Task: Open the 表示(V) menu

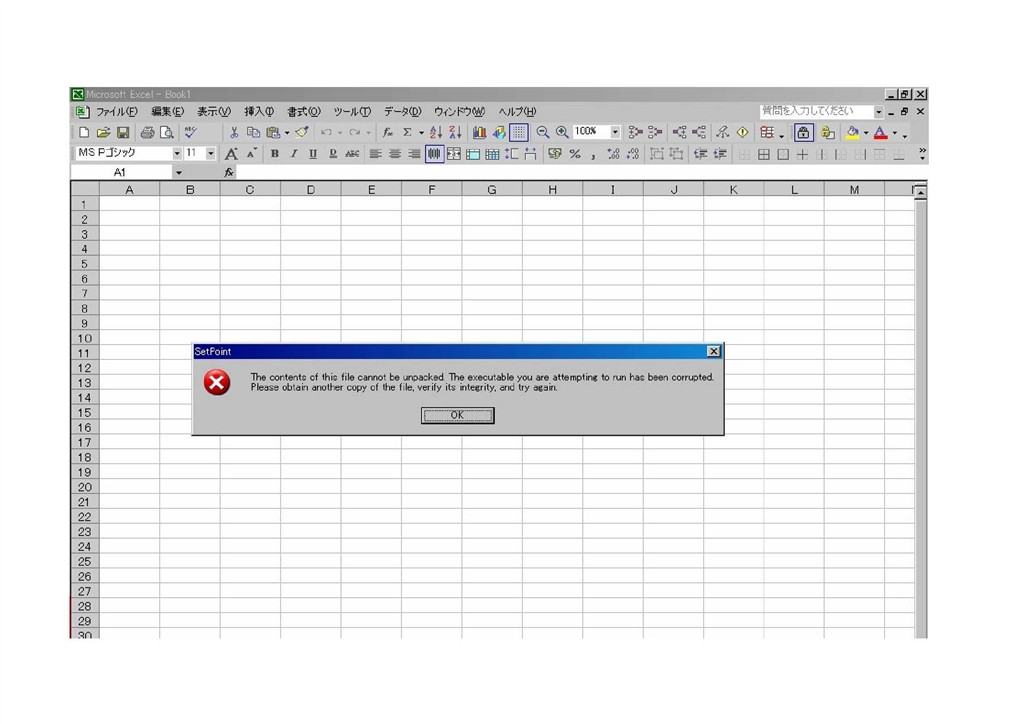Action: tap(214, 112)
